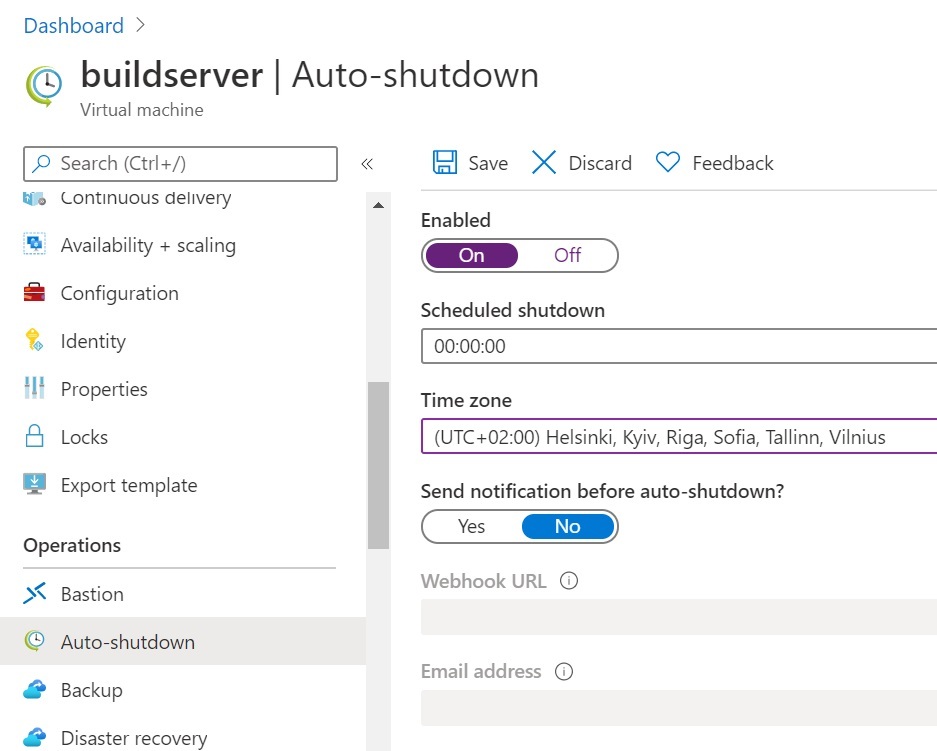
Task: Click the Discard X icon
Action: (x=544, y=163)
